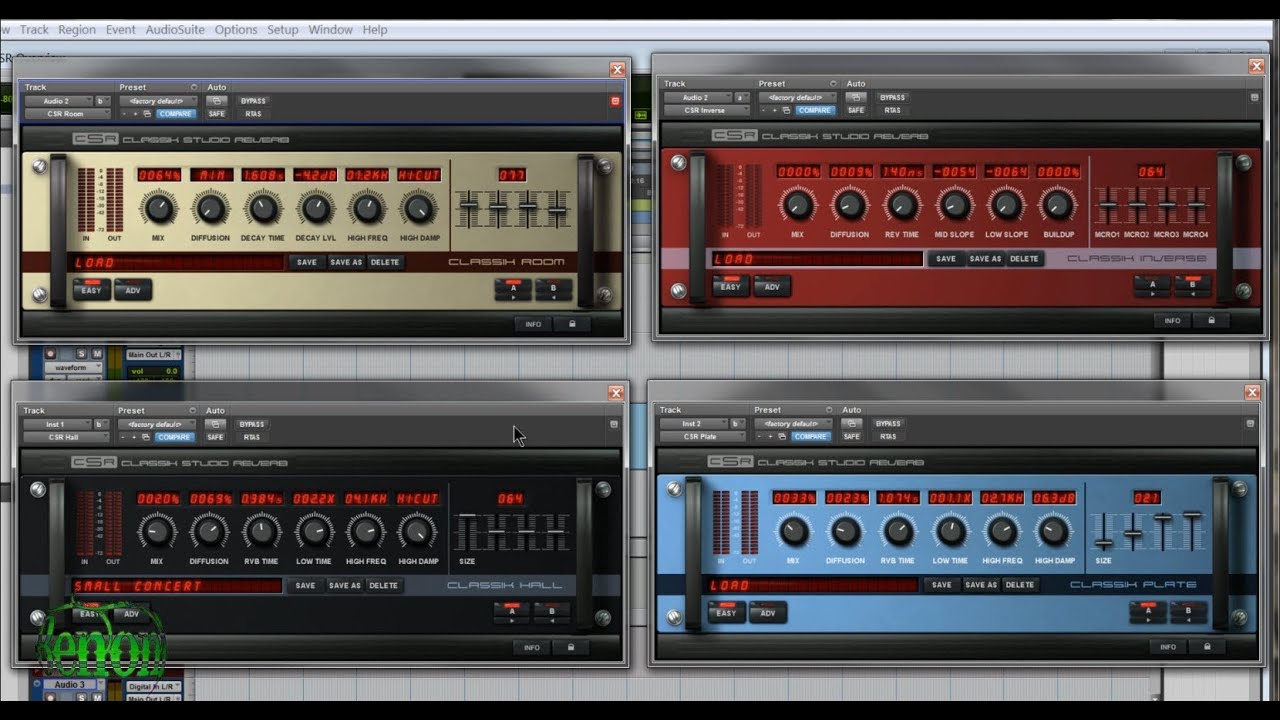The width and height of the screenshot is (1280, 720).
Task: Open the Setup menu
Action: pyautogui.click(x=283, y=30)
